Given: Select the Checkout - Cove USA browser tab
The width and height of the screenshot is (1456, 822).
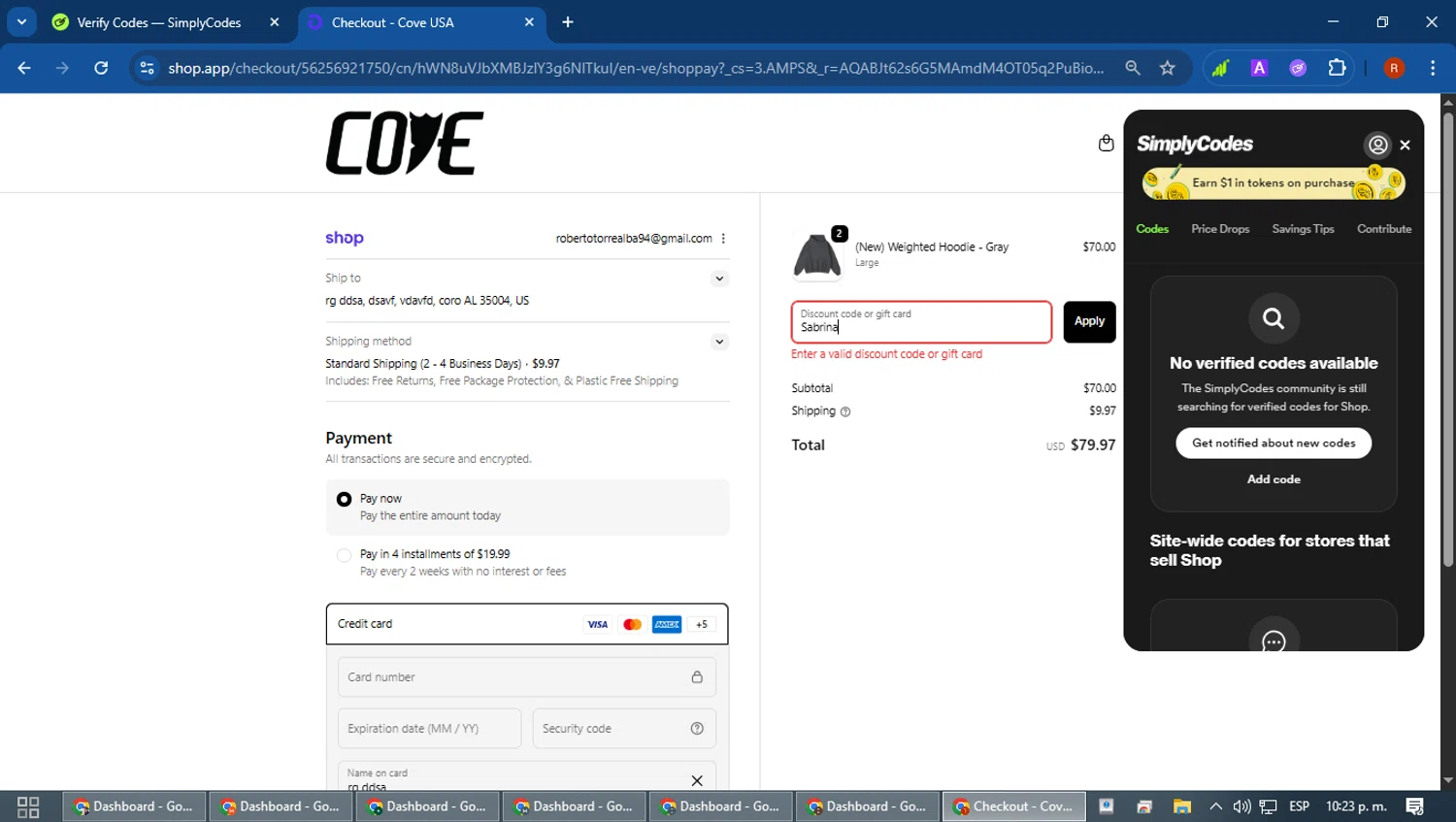Looking at the screenshot, I should click(x=422, y=22).
